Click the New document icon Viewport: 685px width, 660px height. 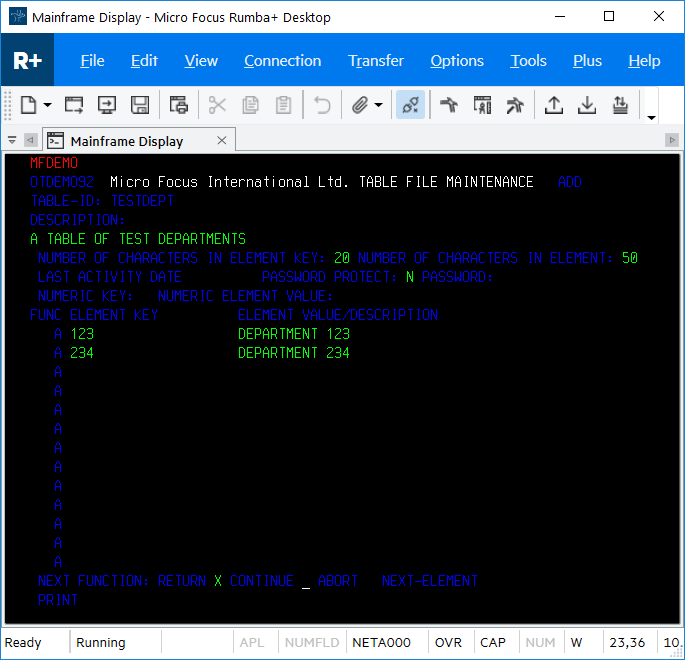click(x=28, y=105)
